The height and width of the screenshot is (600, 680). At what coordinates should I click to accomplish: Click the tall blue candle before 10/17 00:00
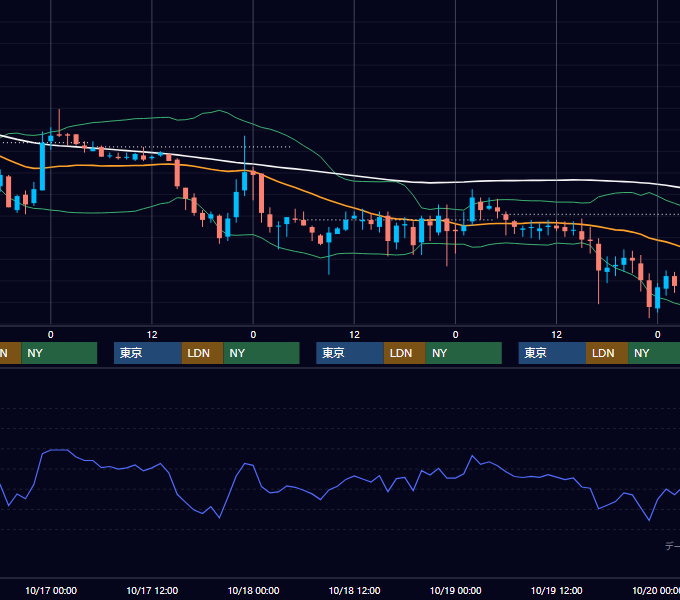click(x=42, y=166)
